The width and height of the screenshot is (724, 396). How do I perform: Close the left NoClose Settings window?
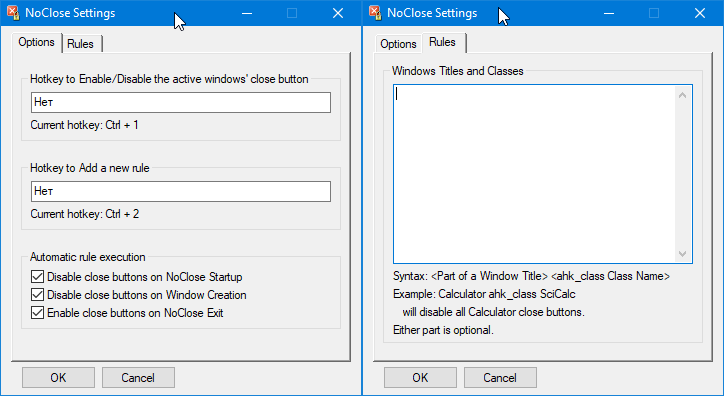coord(338,13)
